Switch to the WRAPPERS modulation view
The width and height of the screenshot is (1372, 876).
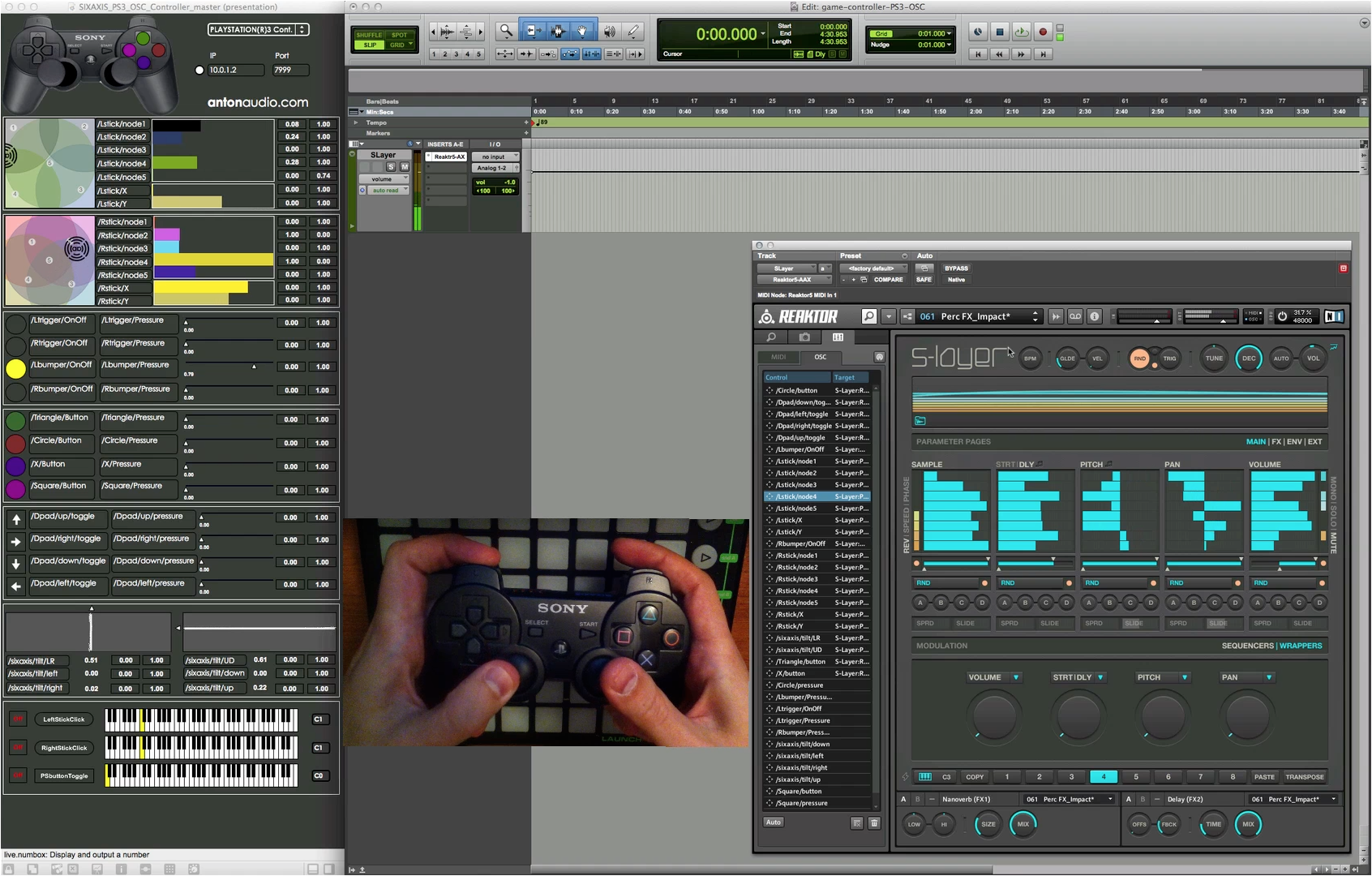1301,646
